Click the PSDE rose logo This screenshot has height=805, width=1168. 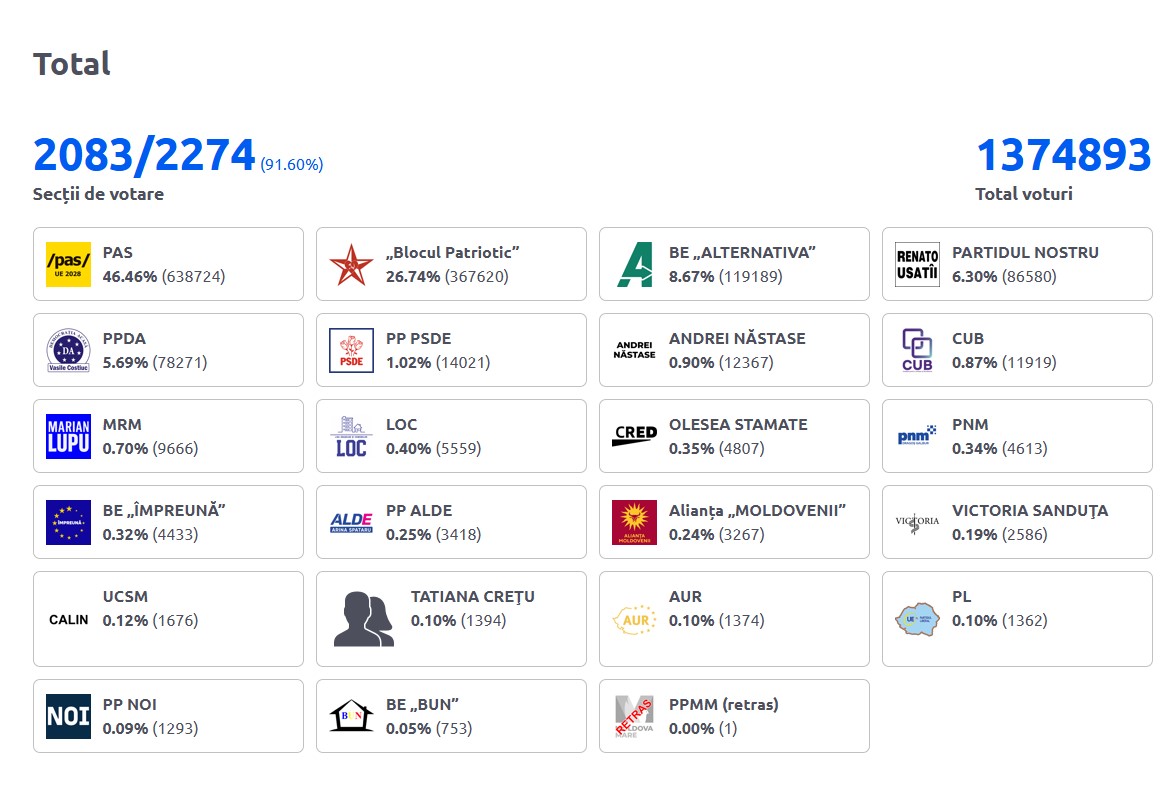(x=351, y=350)
